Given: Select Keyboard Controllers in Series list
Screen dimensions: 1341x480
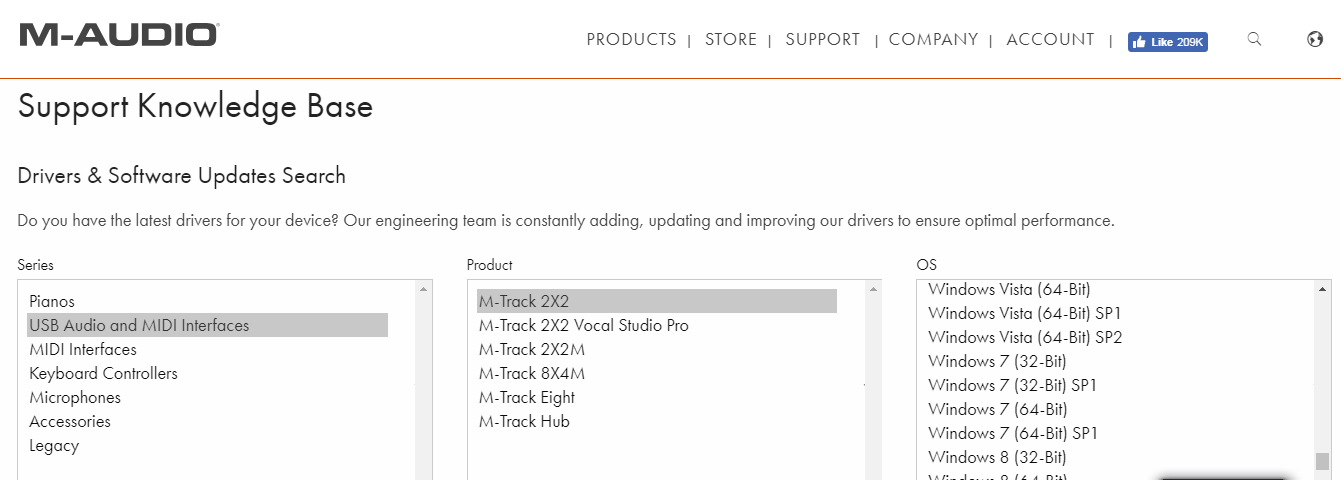Looking at the screenshot, I should [x=103, y=373].
